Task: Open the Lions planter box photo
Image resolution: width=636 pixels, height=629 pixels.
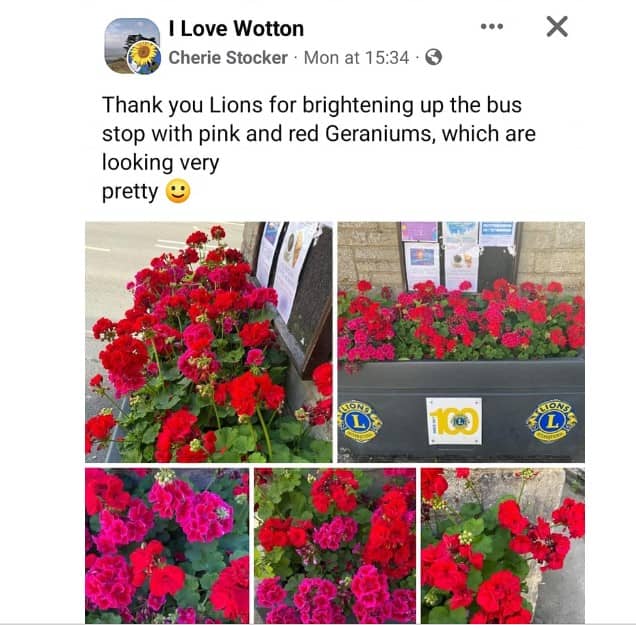Action: 461,342
